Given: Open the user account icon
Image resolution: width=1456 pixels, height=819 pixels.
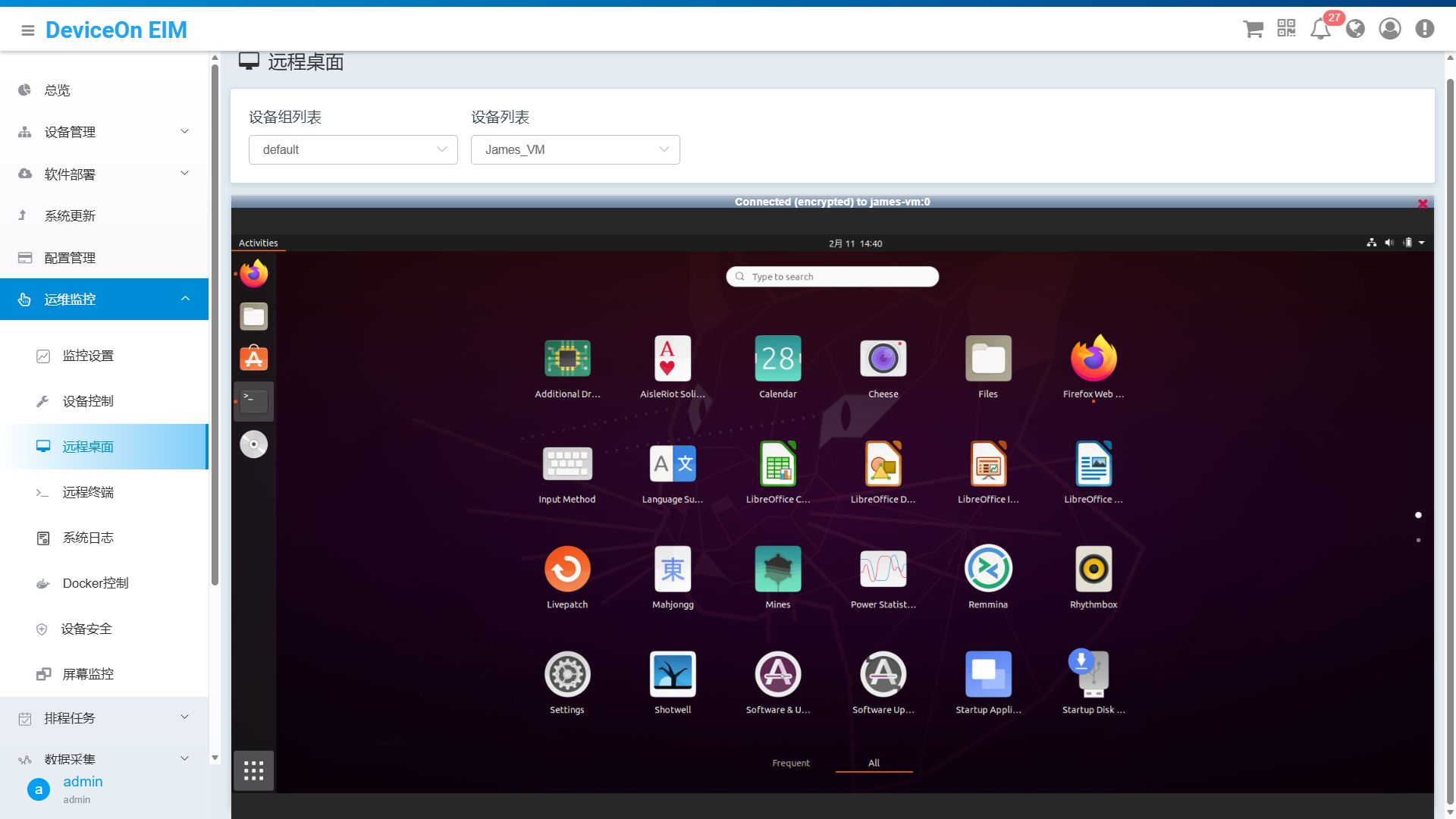Looking at the screenshot, I should click(1389, 29).
